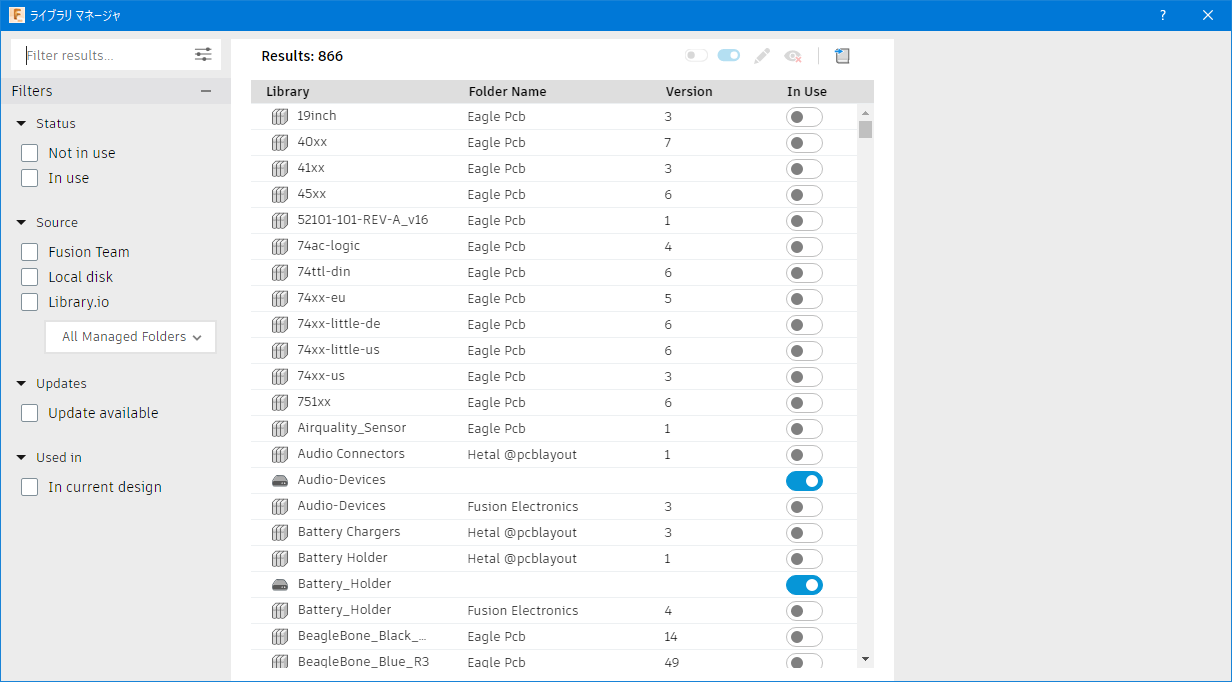Click version 14 of BeagleBone_Black
1232x682 pixels.
coord(671,637)
